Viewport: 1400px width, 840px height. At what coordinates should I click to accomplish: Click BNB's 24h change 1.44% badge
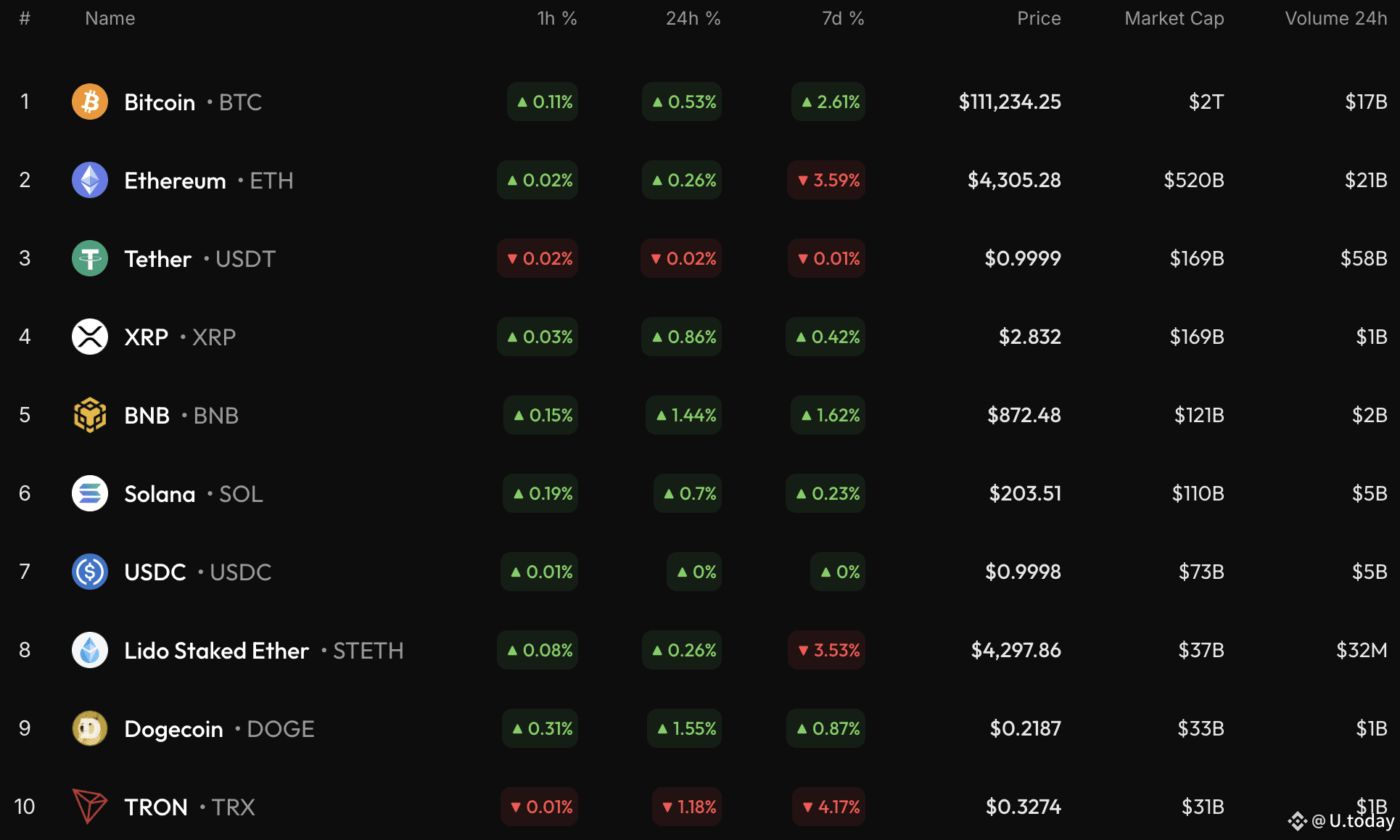tap(683, 415)
